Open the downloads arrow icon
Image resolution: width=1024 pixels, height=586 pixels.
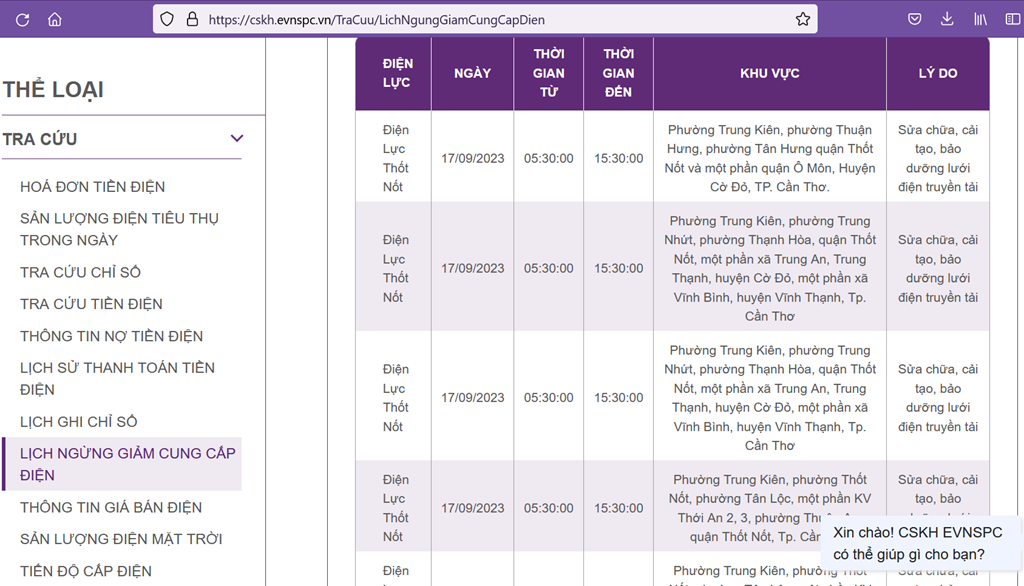point(947,20)
